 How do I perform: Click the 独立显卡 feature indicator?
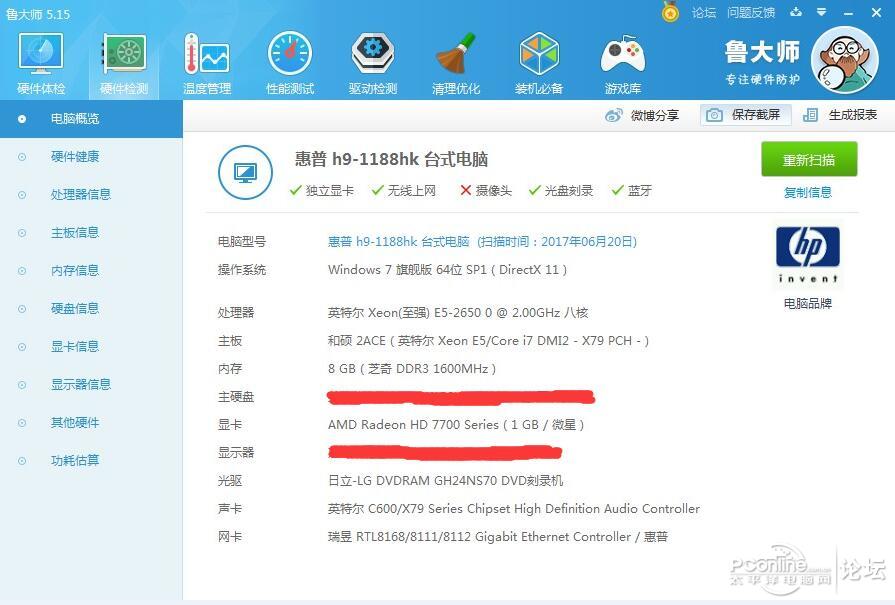point(321,191)
